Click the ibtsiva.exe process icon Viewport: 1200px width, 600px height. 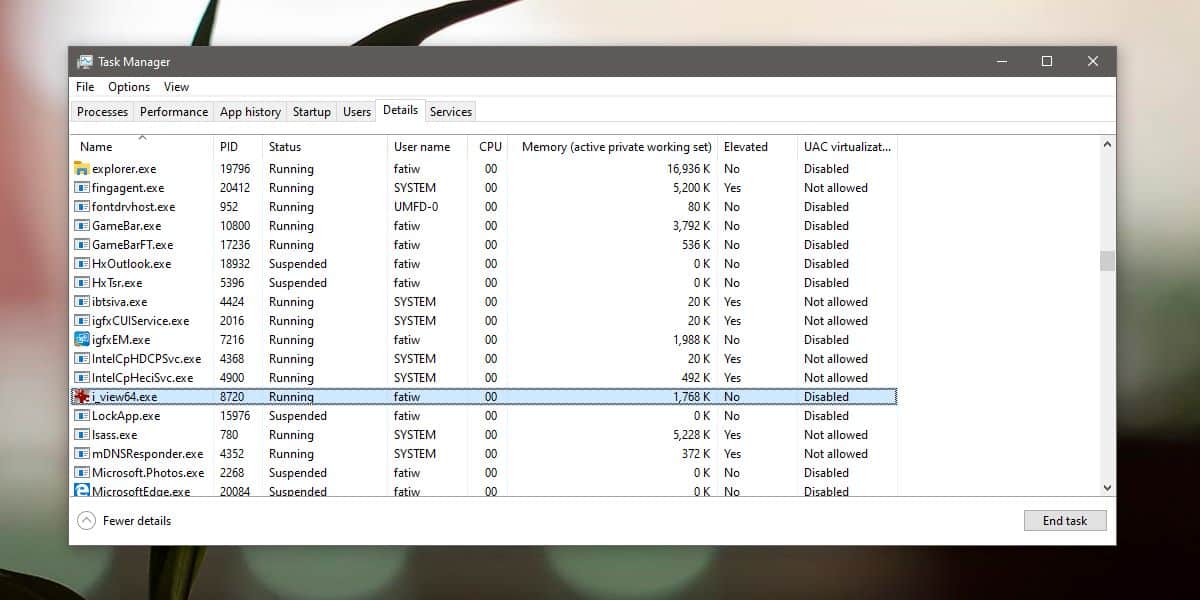click(x=82, y=302)
